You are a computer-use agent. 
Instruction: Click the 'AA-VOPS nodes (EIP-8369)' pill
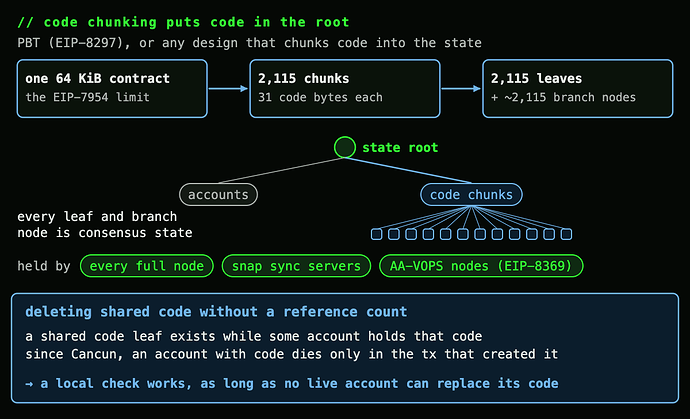click(x=481, y=266)
